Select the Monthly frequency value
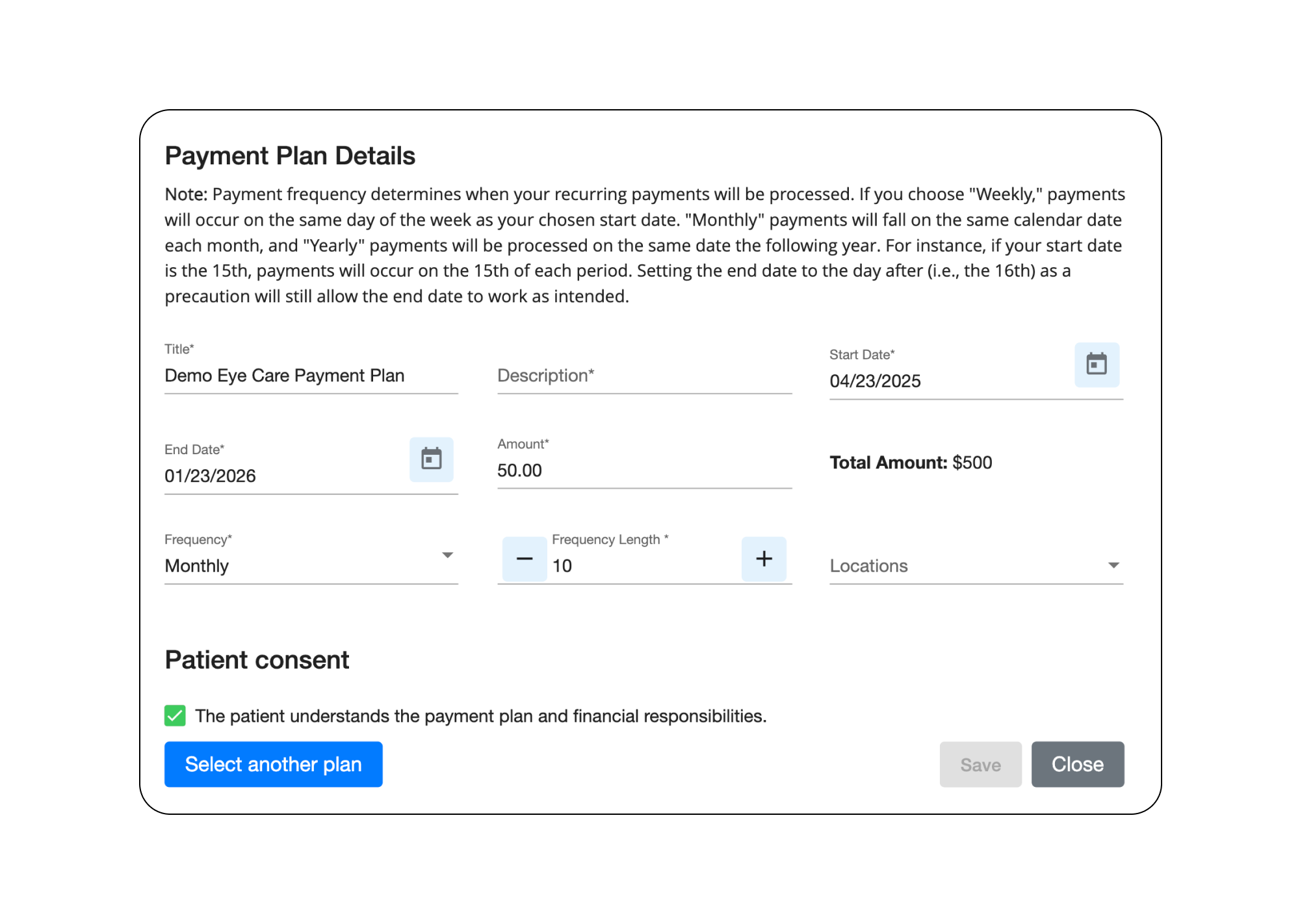 197,566
